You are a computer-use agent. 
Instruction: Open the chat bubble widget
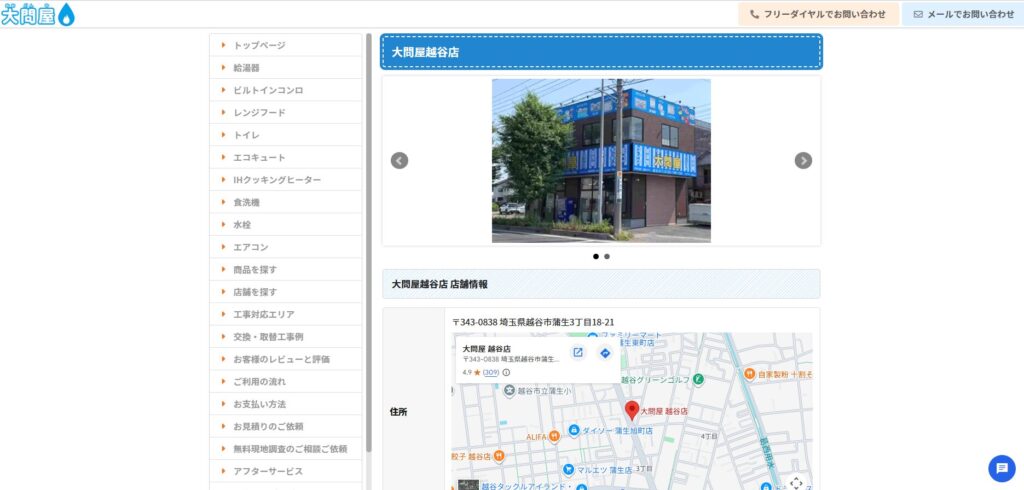[1001, 468]
